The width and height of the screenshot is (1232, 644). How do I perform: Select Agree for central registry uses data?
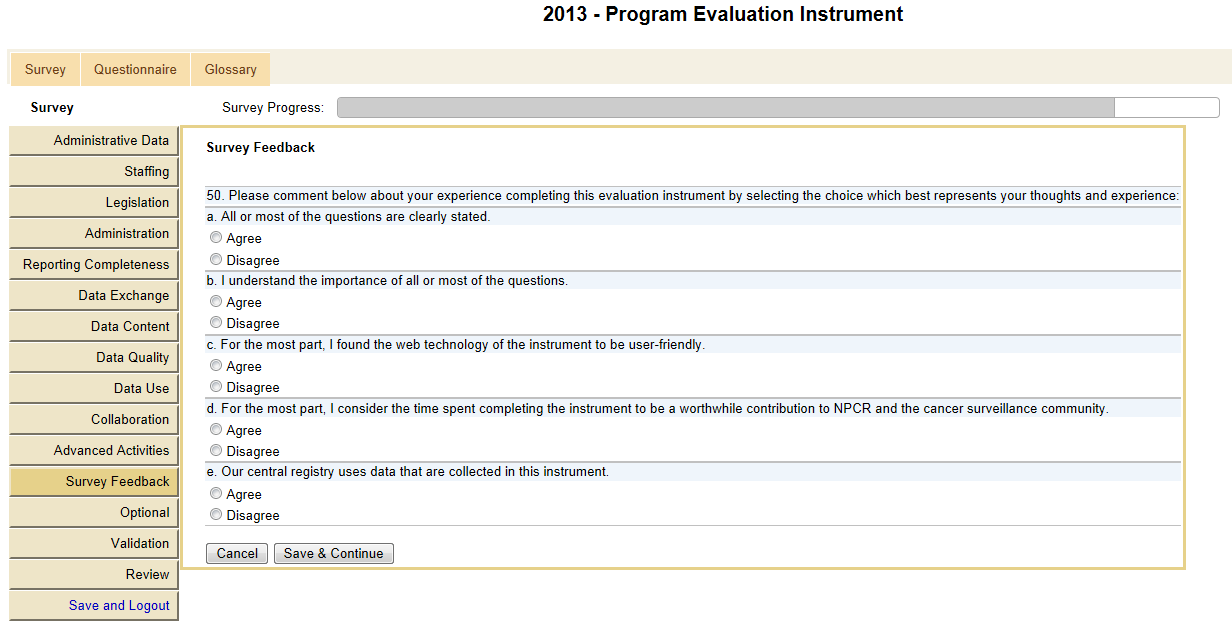click(216, 494)
